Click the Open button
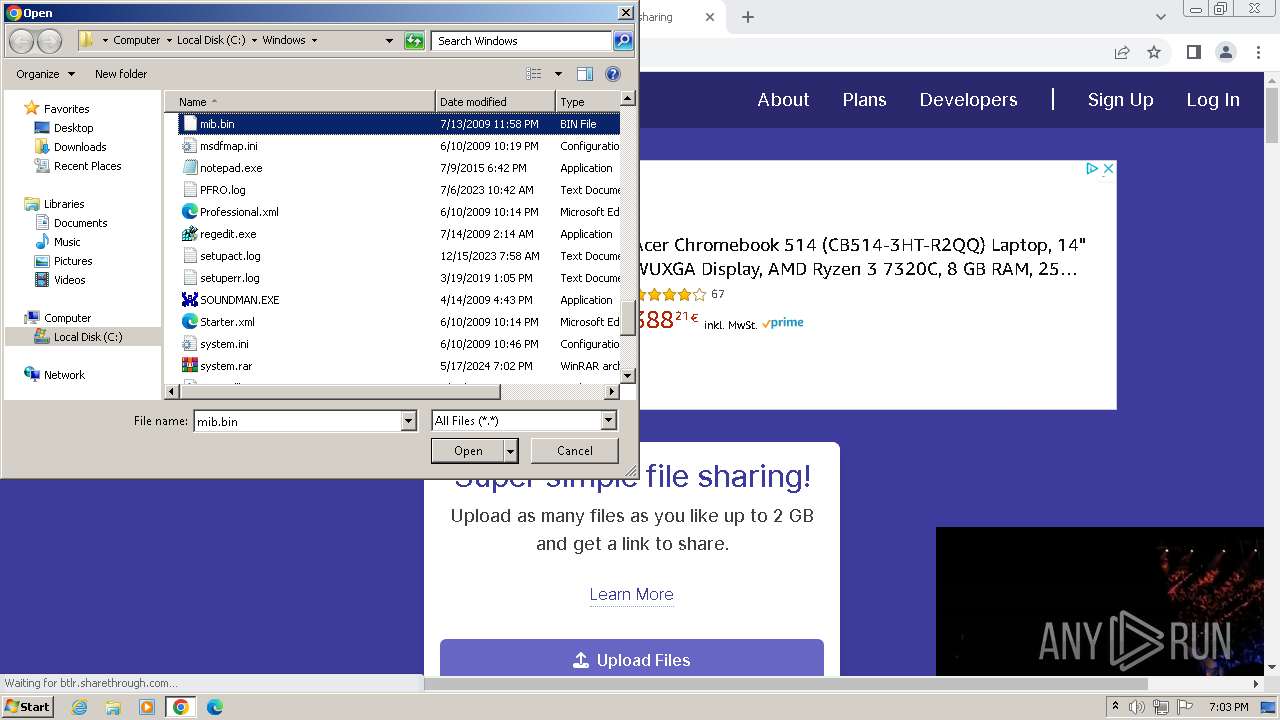 [x=468, y=451]
